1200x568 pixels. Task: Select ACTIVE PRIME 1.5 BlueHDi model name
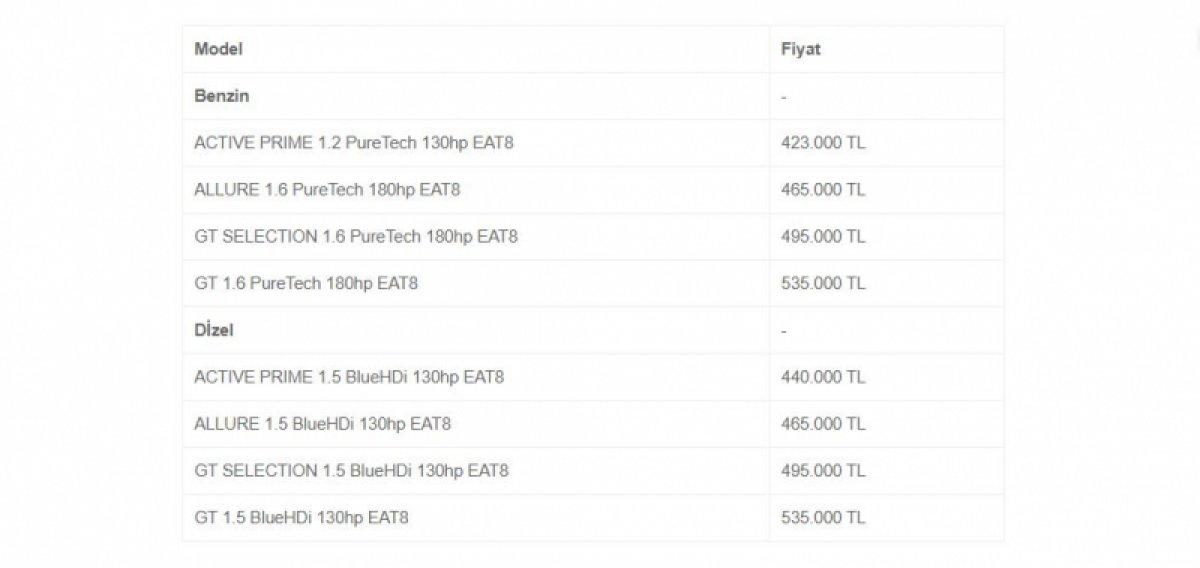click(349, 377)
